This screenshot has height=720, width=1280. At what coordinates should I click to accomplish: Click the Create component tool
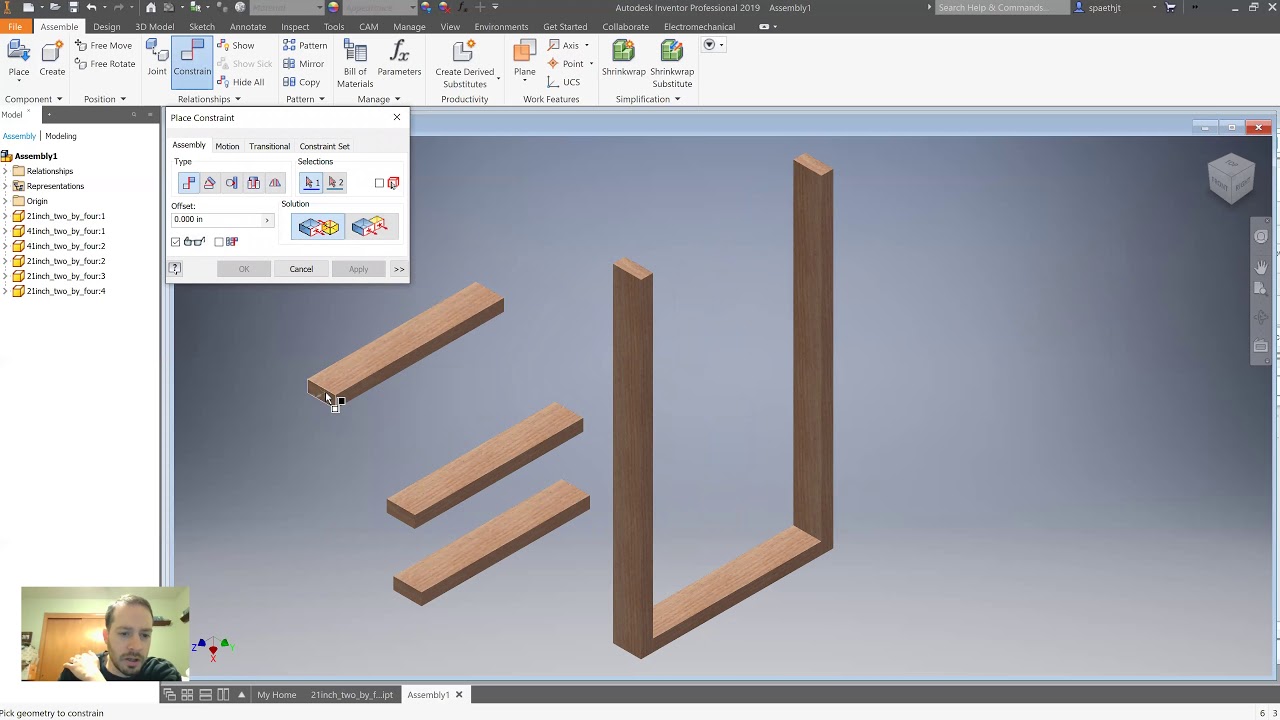52,60
